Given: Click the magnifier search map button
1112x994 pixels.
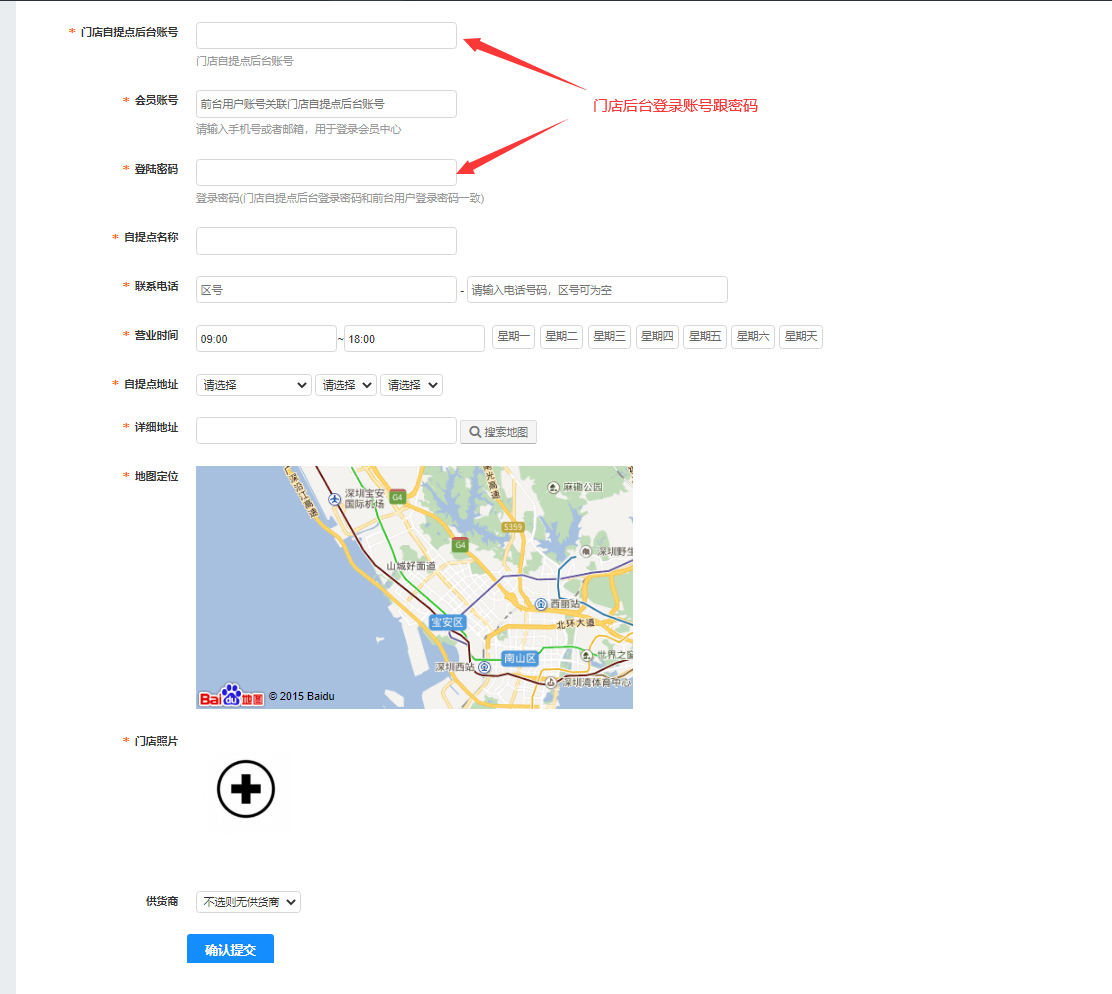Looking at the screenshot, I should click(498, 432).
